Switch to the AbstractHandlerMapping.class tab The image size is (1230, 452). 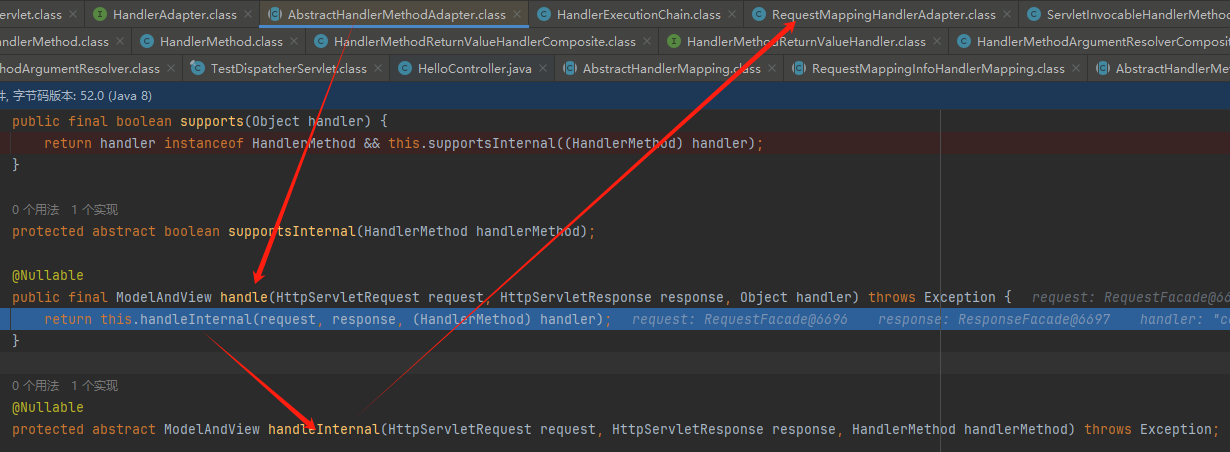click(671, 69)
